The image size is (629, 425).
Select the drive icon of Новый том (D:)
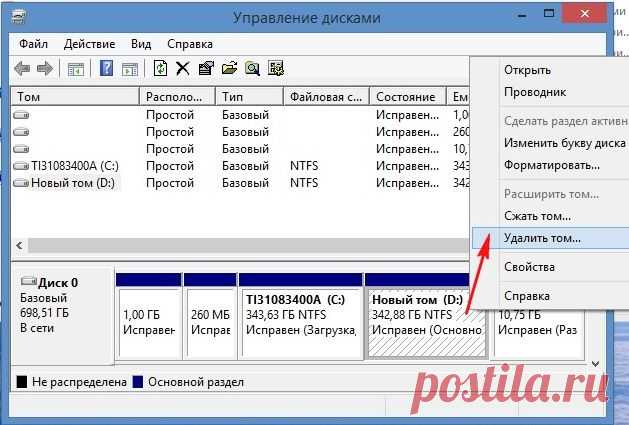[x=21, y=183]
